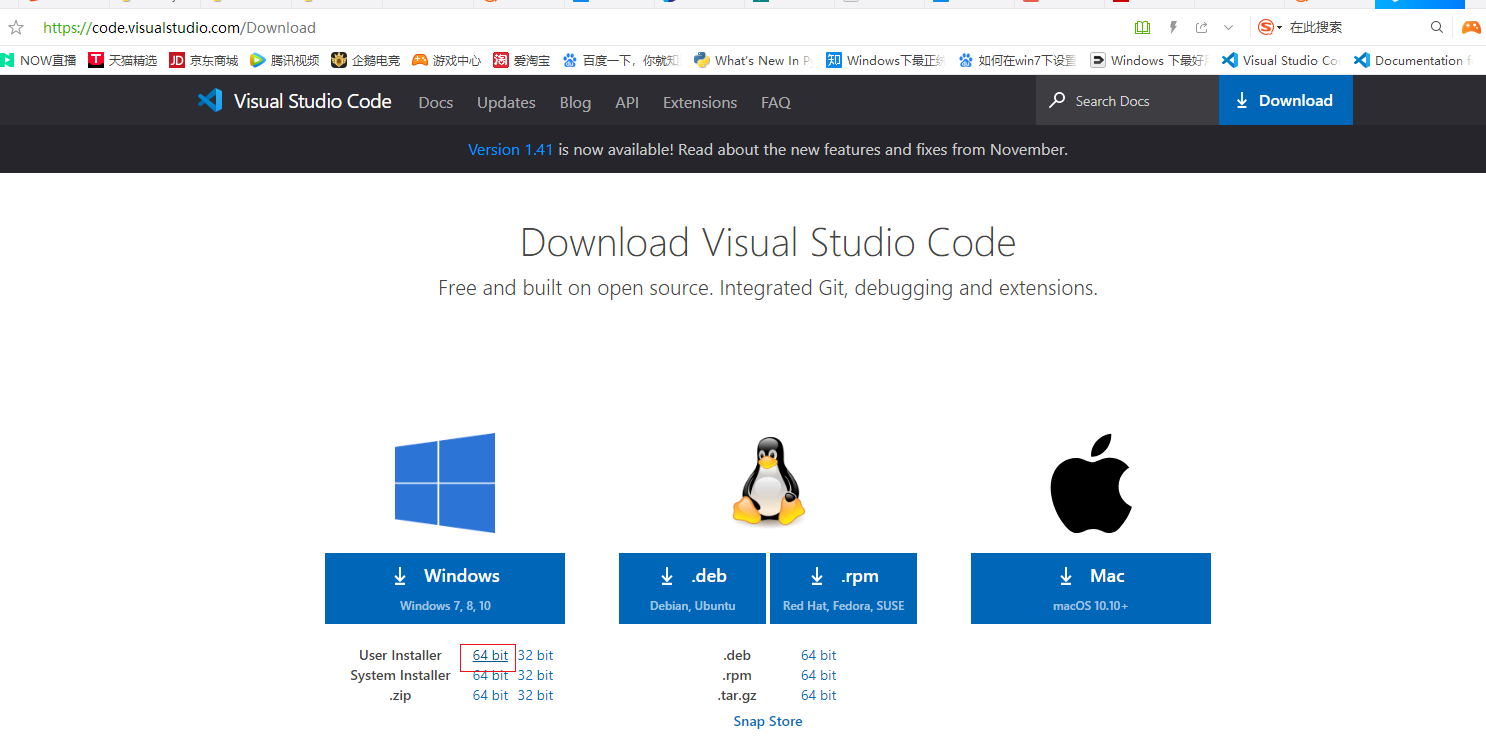This screenshot has height=750, width=1486.
Task: Download Linux .rpm 64 bit link
Action: tap(819, 676)
